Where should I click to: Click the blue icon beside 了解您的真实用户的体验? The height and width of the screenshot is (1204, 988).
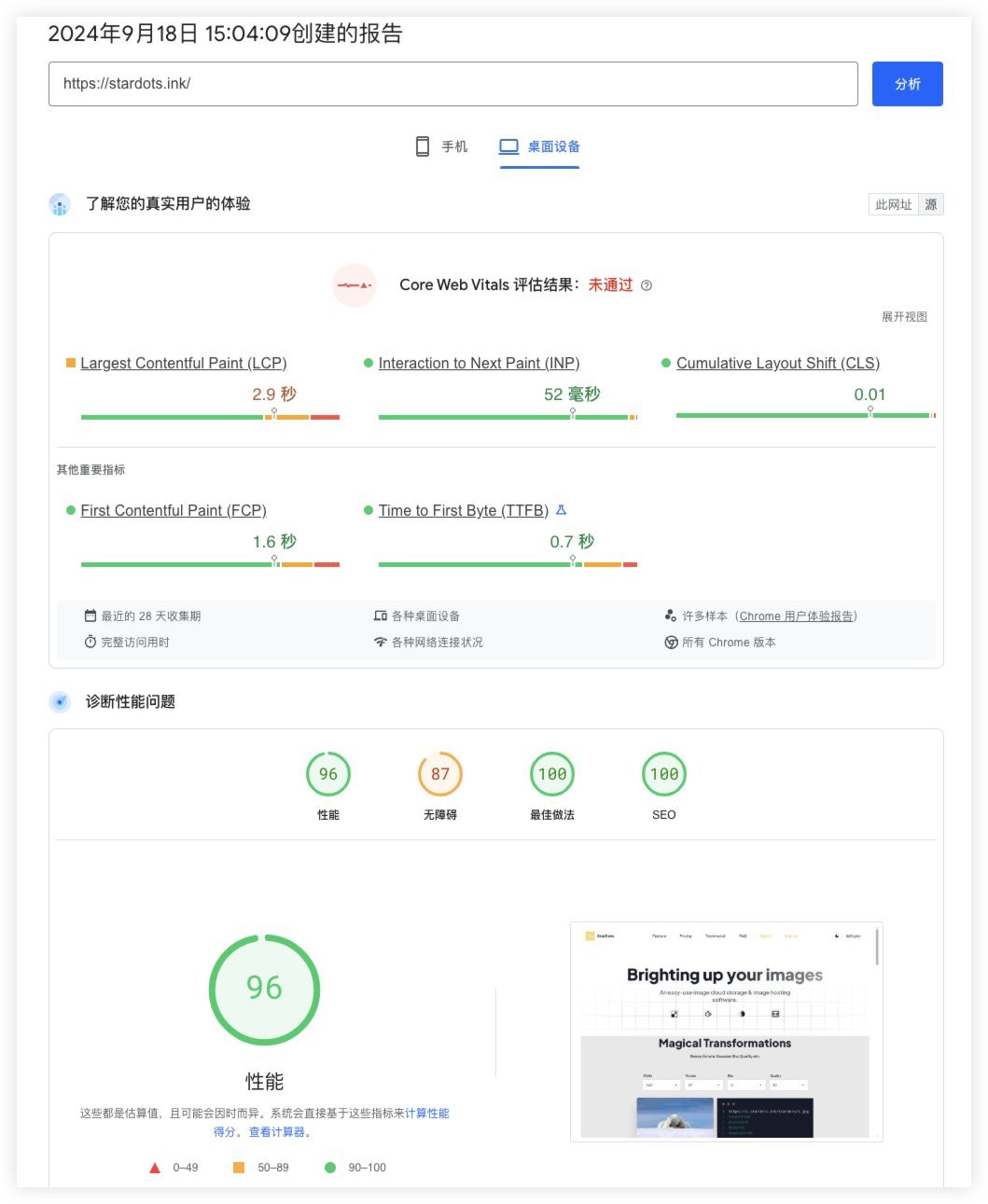[x=60, y=203]
